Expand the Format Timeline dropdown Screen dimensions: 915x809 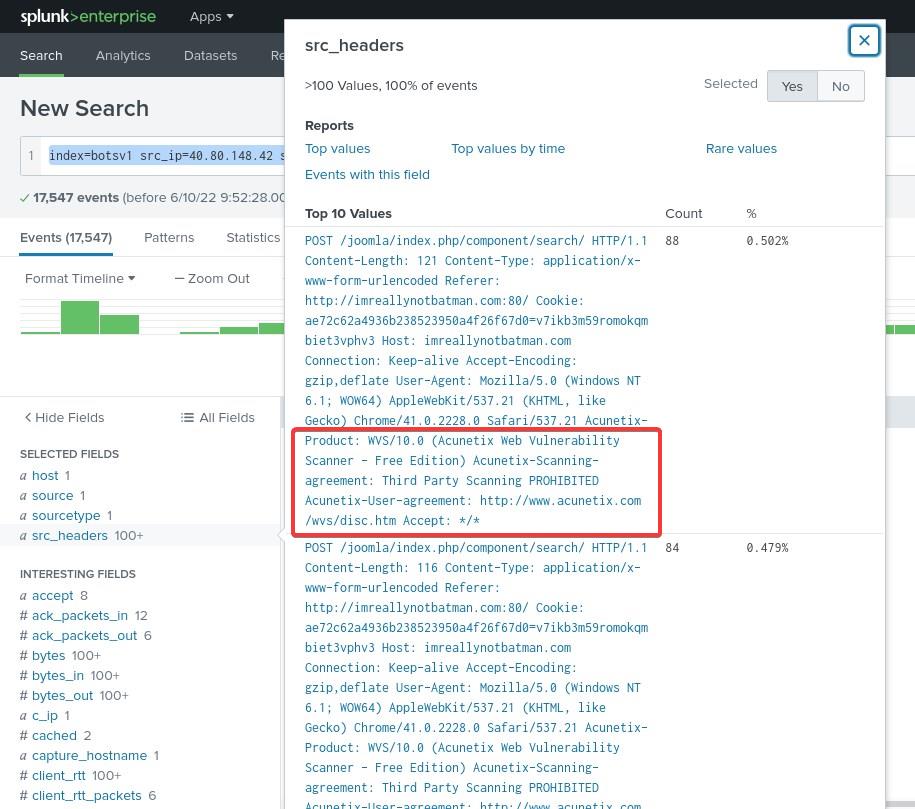[x=80, y=278]
